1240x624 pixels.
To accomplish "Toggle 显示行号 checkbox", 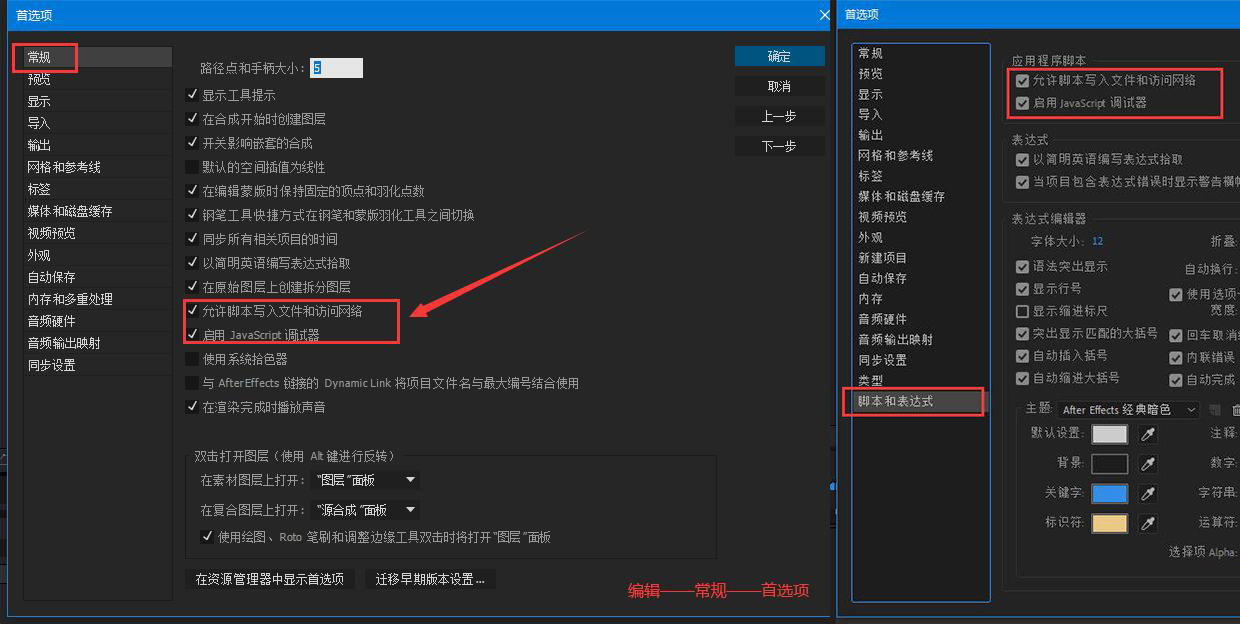I will click(1022, 289).
